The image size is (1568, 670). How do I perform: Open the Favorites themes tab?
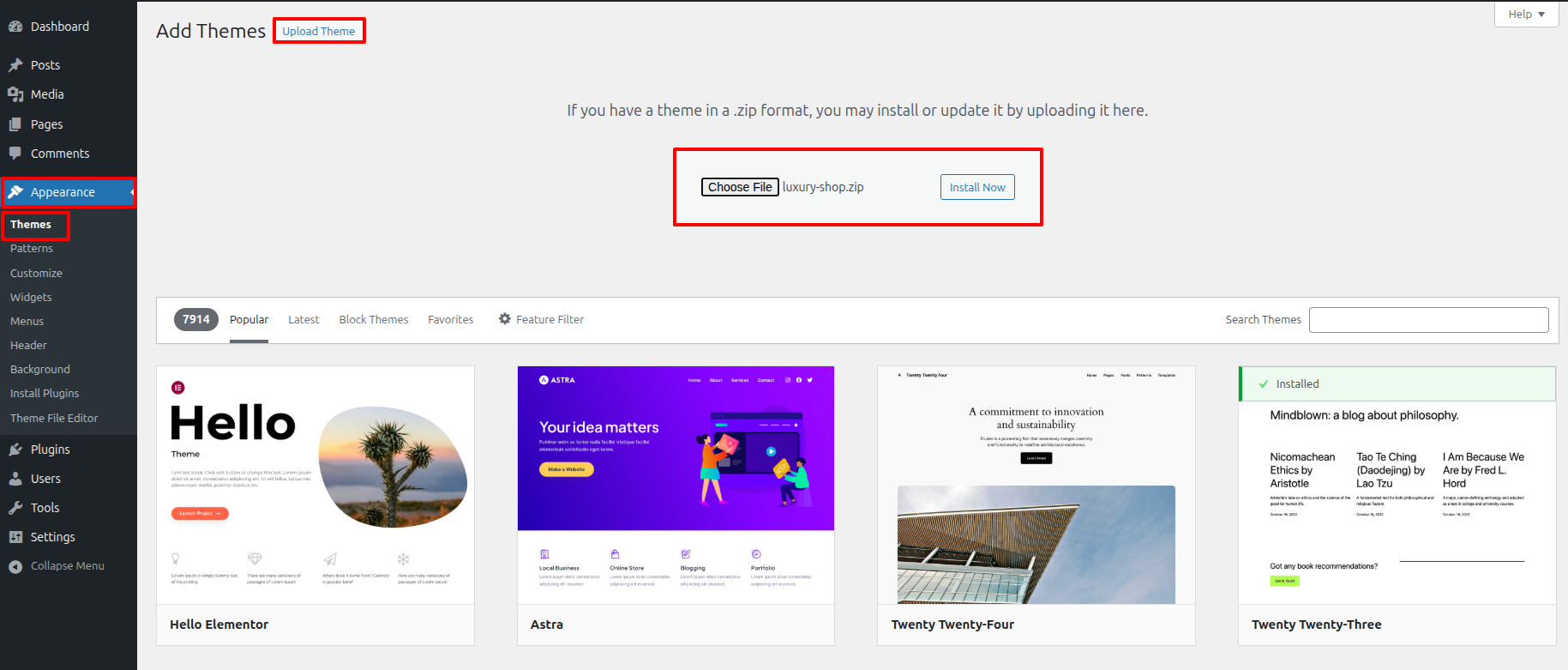click(450, 319)
